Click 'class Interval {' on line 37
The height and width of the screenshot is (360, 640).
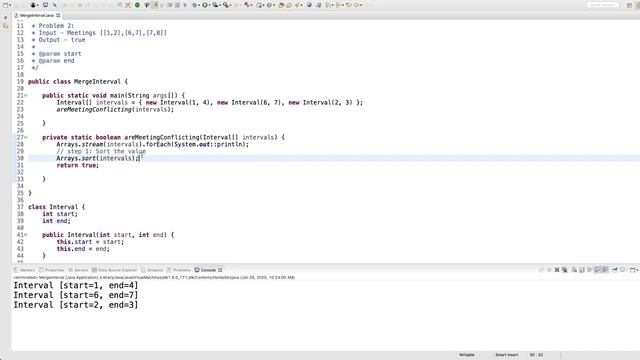click(x=56, y=207)
